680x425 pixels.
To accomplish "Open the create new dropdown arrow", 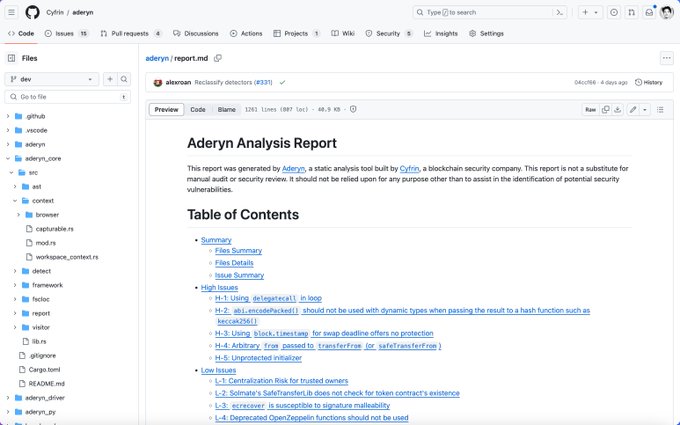I will (x=596, y=13).
